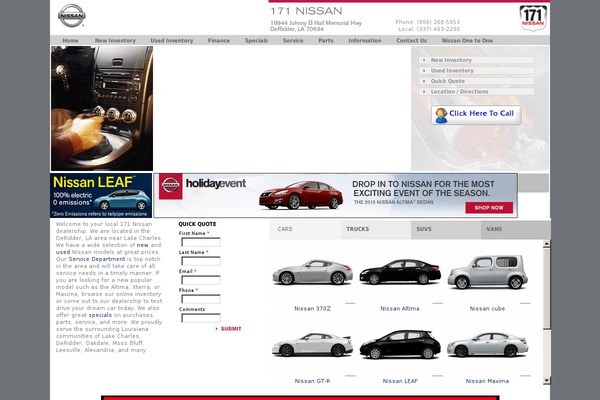Open Nissan One to One menu item
600x400 pixels.
[467, 41]
